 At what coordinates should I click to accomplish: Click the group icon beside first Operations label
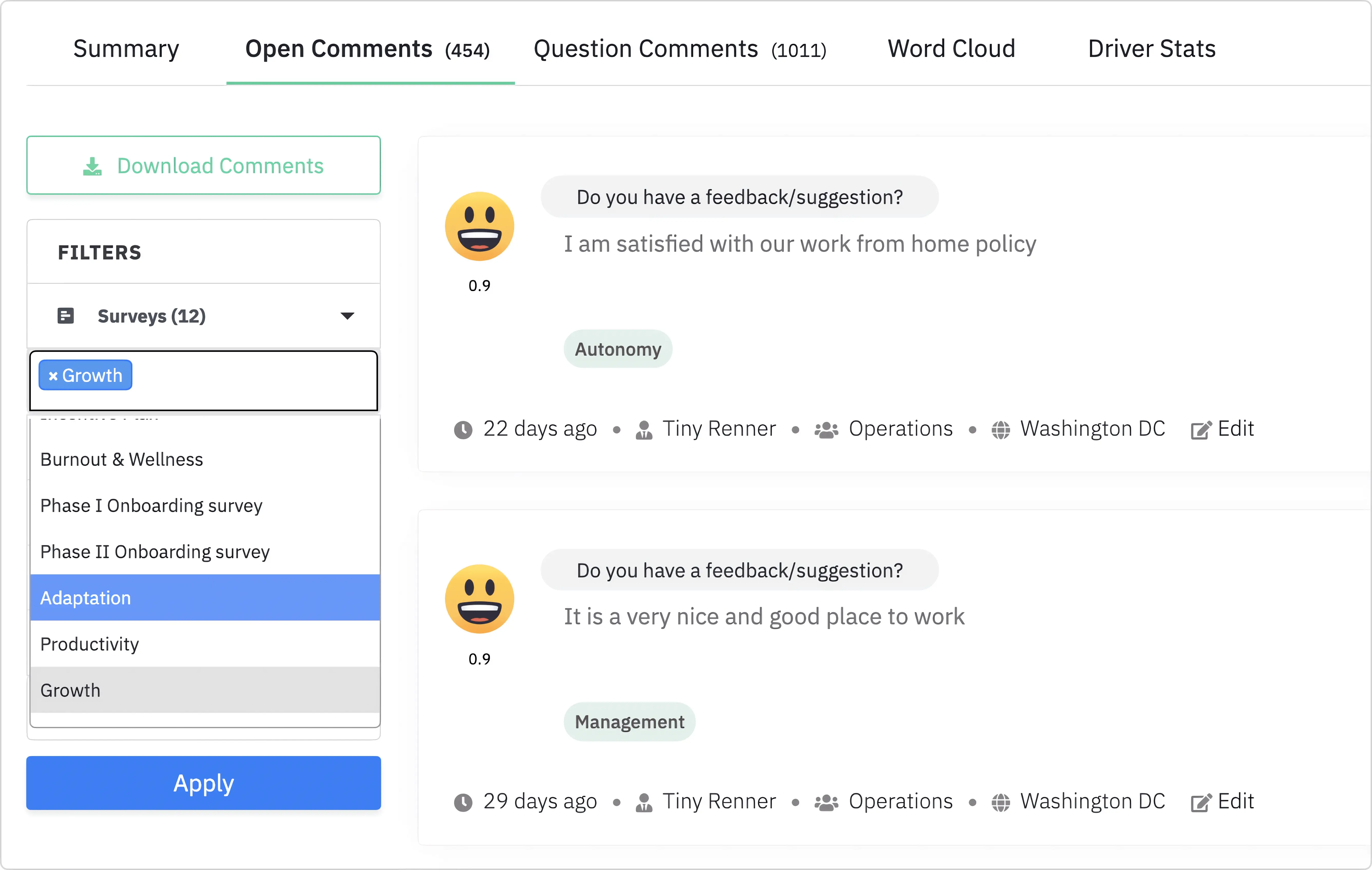(x=826, y=430)
